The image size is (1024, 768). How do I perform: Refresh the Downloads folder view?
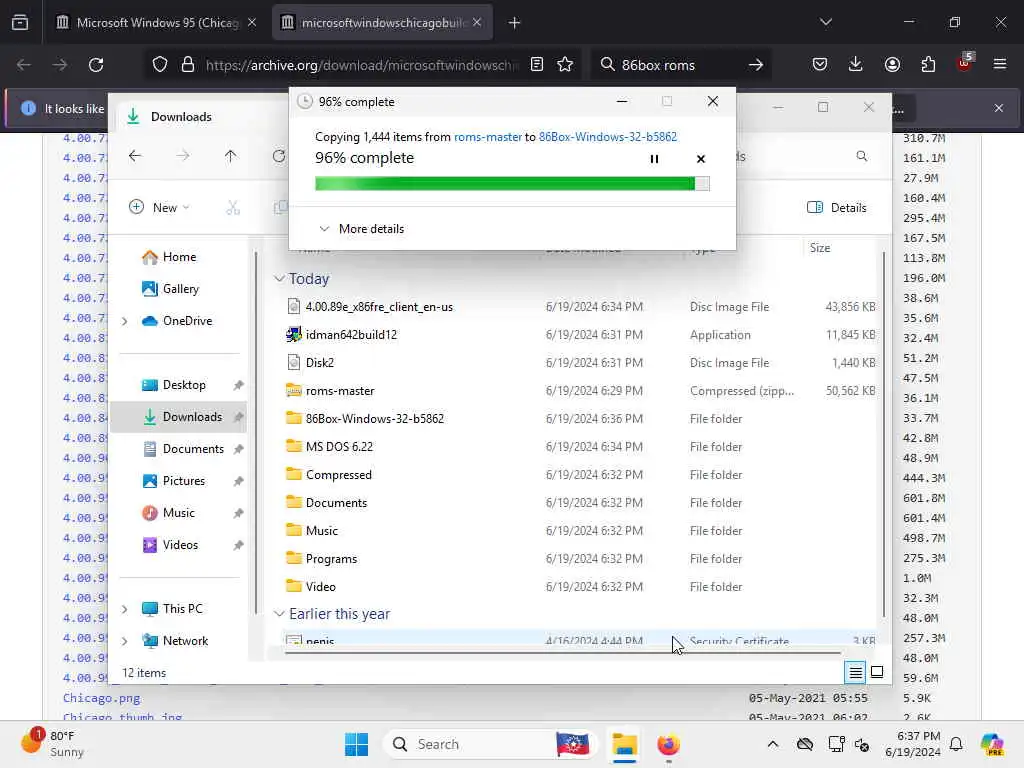(x=279, y=156)
